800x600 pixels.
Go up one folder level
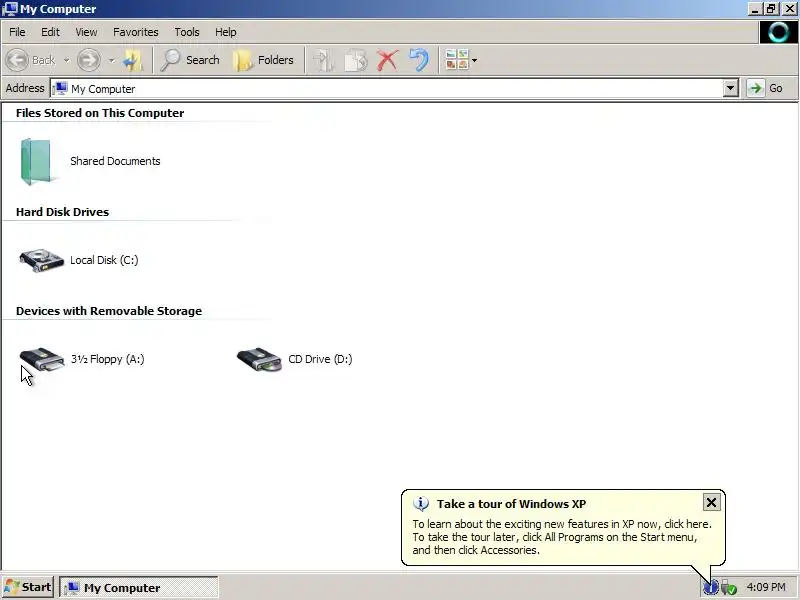pos(133,60)
